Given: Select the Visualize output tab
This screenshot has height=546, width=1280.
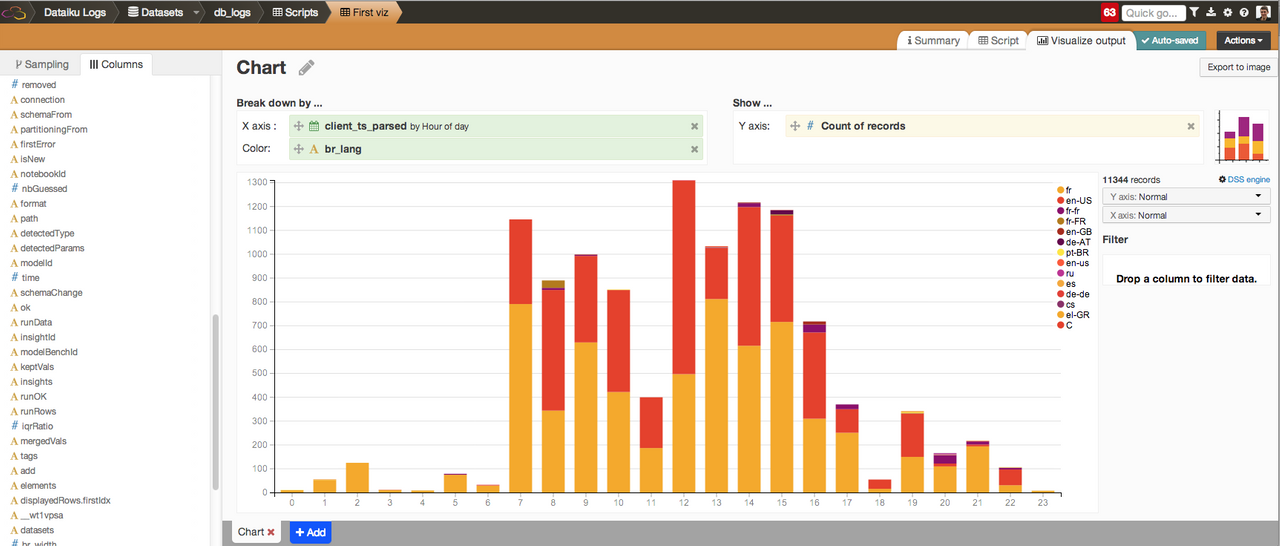Looking at the screenshot, I should [x=1081, y=41].
